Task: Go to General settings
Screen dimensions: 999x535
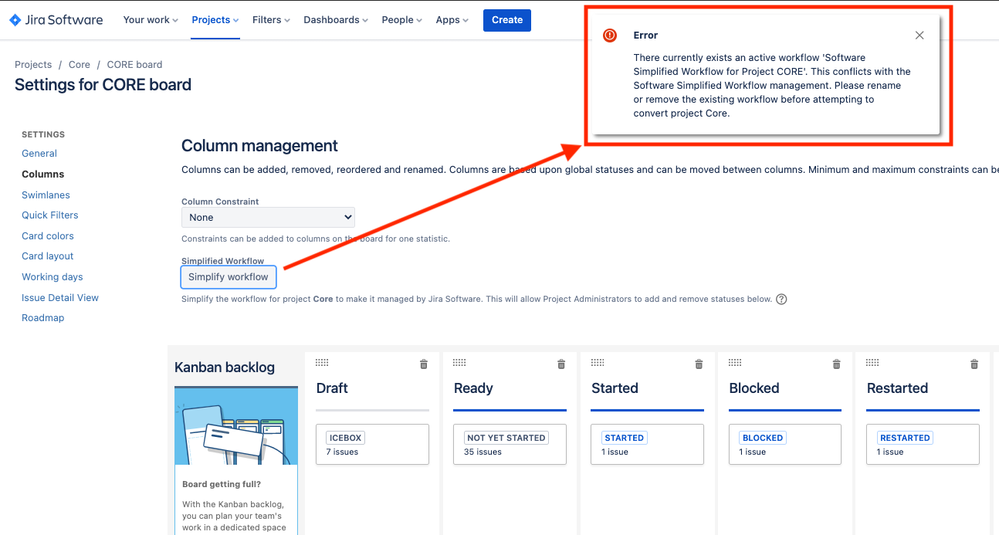Action: pyautogui.click(x=40, y=153)
